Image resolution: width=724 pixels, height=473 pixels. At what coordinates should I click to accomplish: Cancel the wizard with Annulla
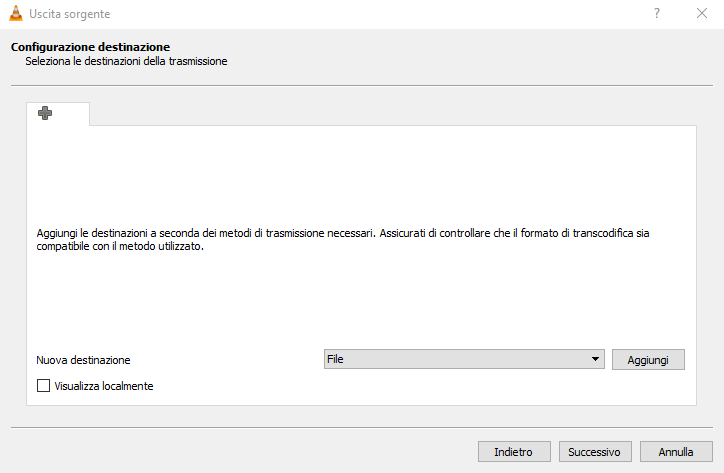(676, 451)
